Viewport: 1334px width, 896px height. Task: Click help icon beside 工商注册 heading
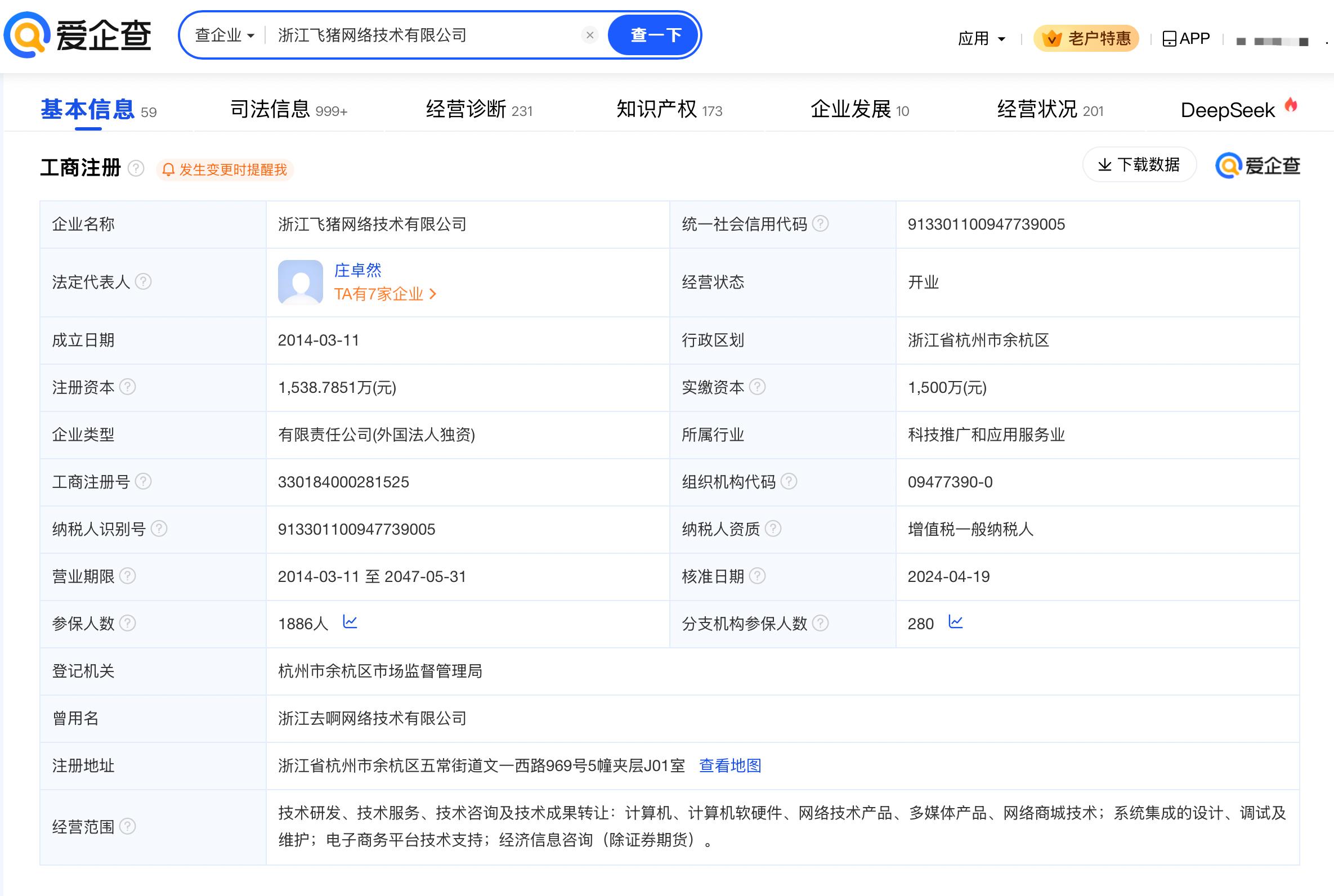pos(136,169)
